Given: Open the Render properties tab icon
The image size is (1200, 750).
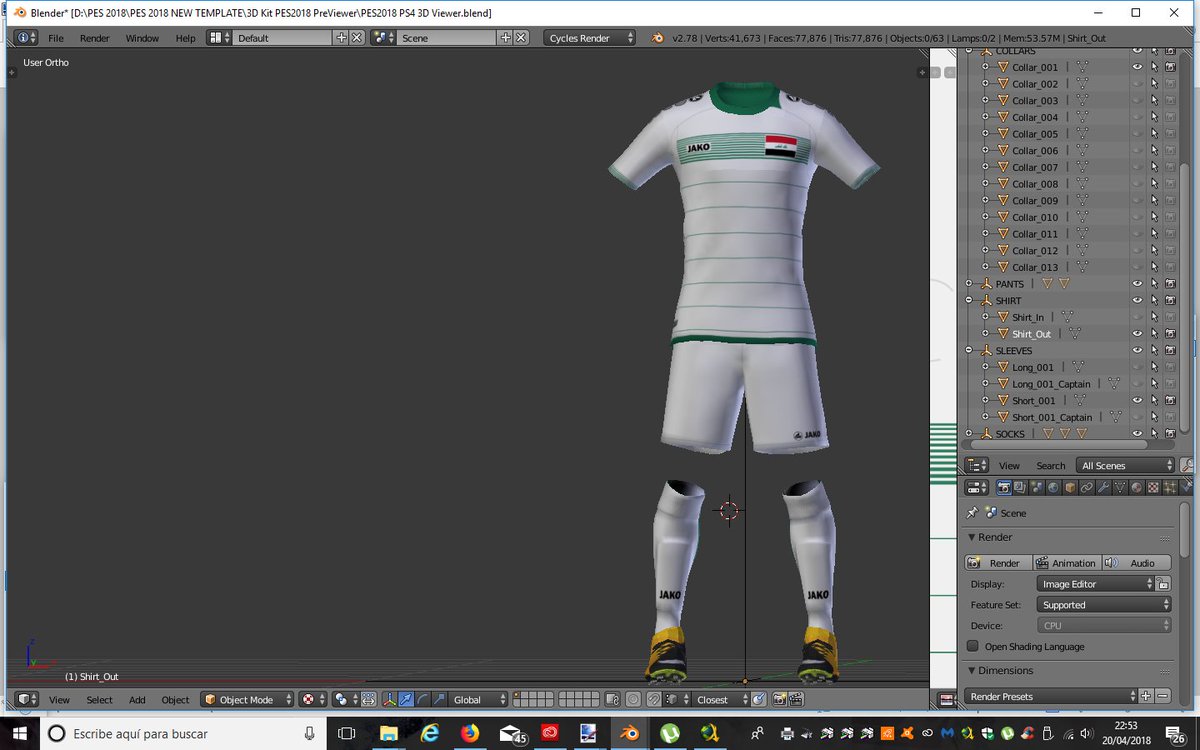Looking at the screenshot, I should tap(1004, 488).
